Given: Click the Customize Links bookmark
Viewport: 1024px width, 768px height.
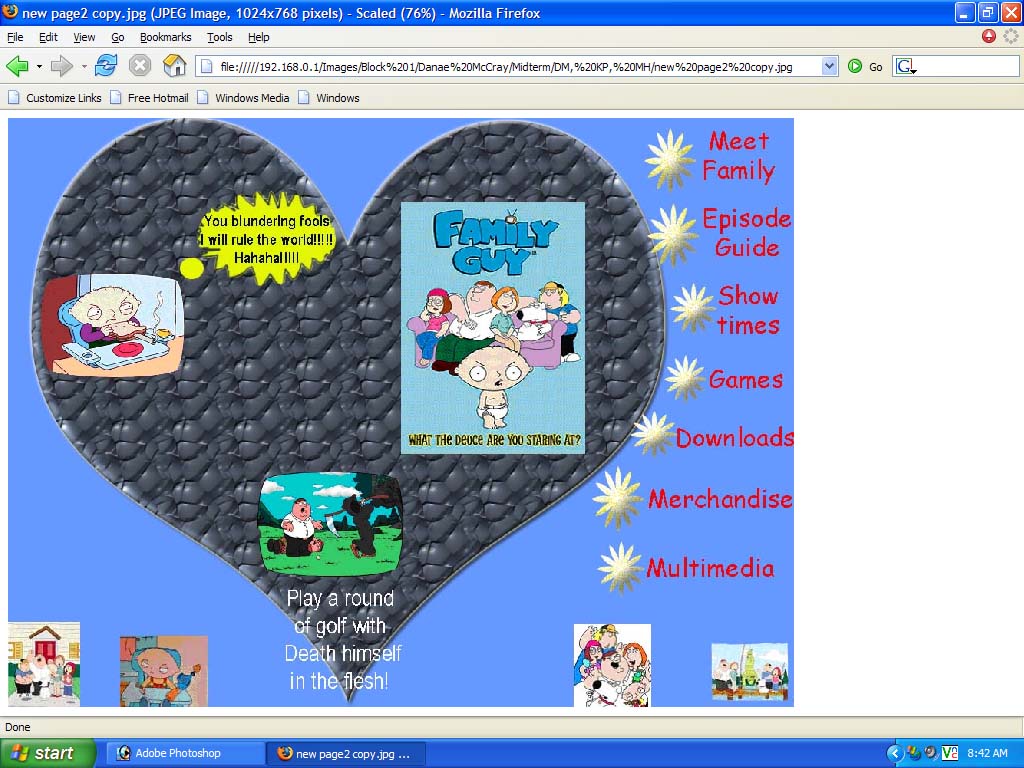Looking at the screenshot, I should pyautogui.click(x=63, y=98).
